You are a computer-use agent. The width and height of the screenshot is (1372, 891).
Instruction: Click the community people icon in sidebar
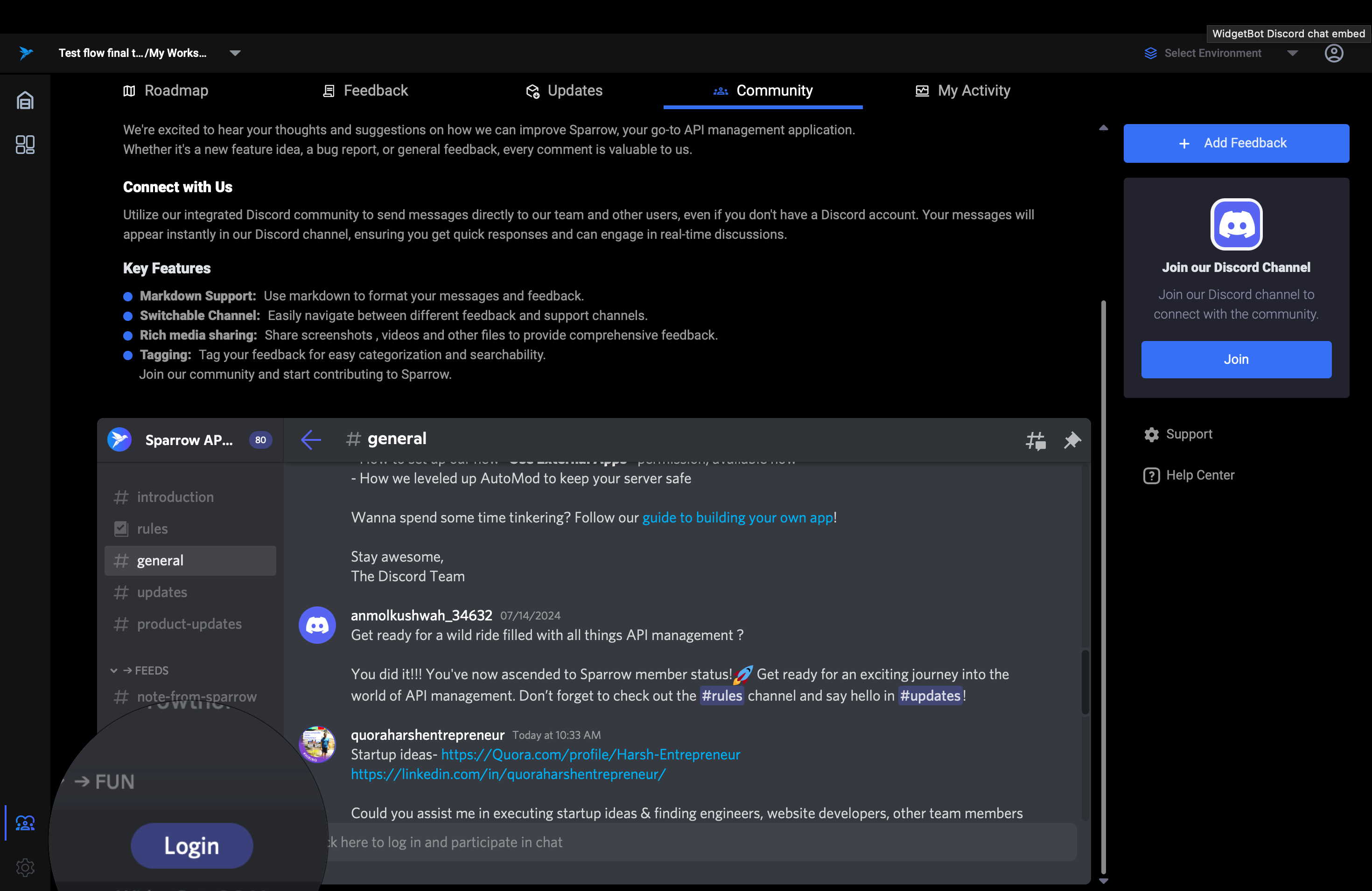point(25,822)
